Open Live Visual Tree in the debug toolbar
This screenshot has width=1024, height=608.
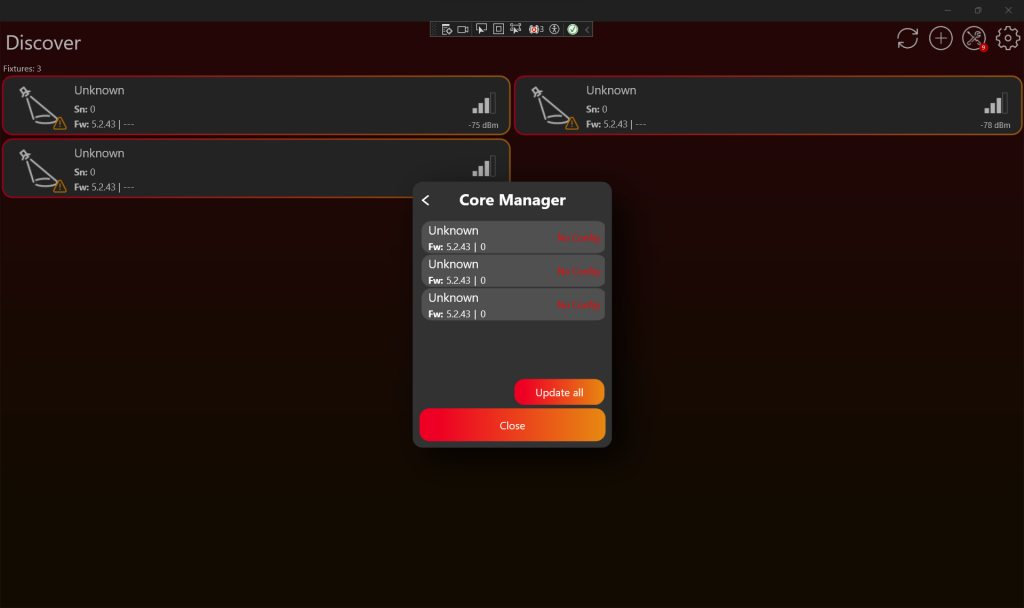point(447,29)
